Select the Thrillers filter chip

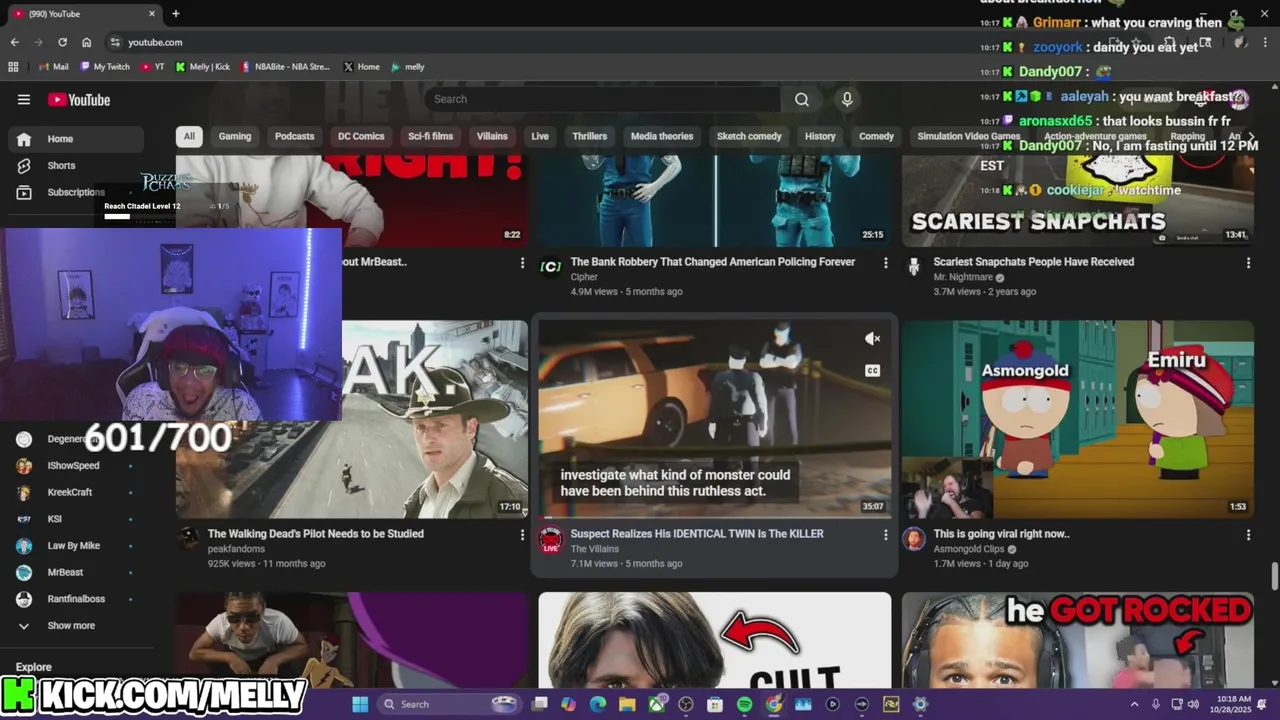(590, 136)
